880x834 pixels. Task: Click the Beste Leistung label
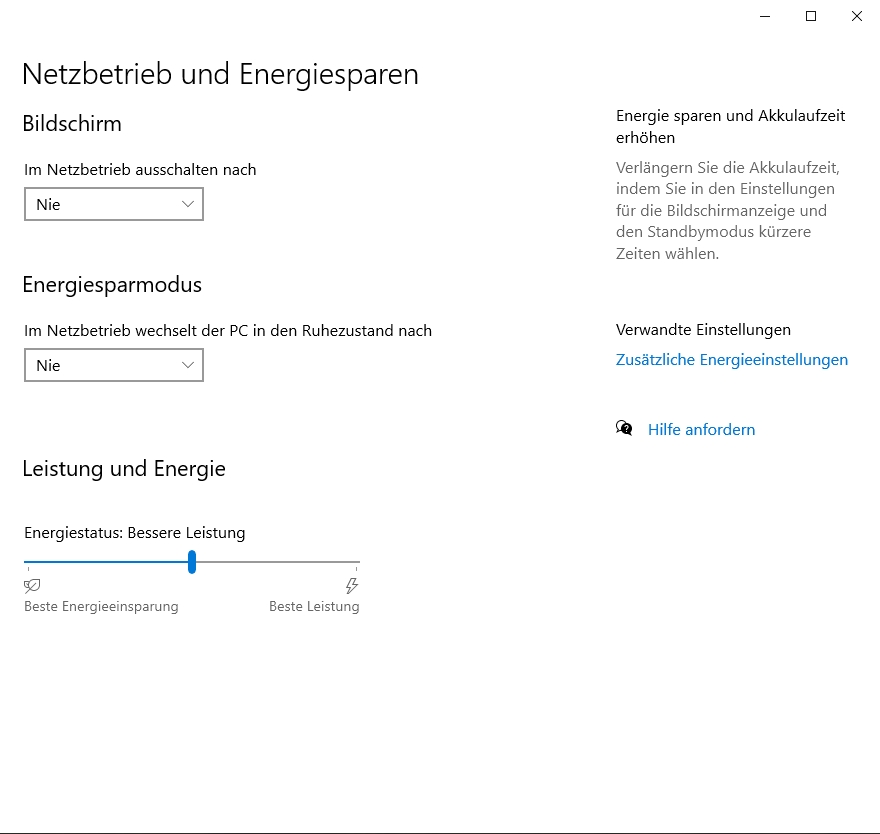point(314,607)
